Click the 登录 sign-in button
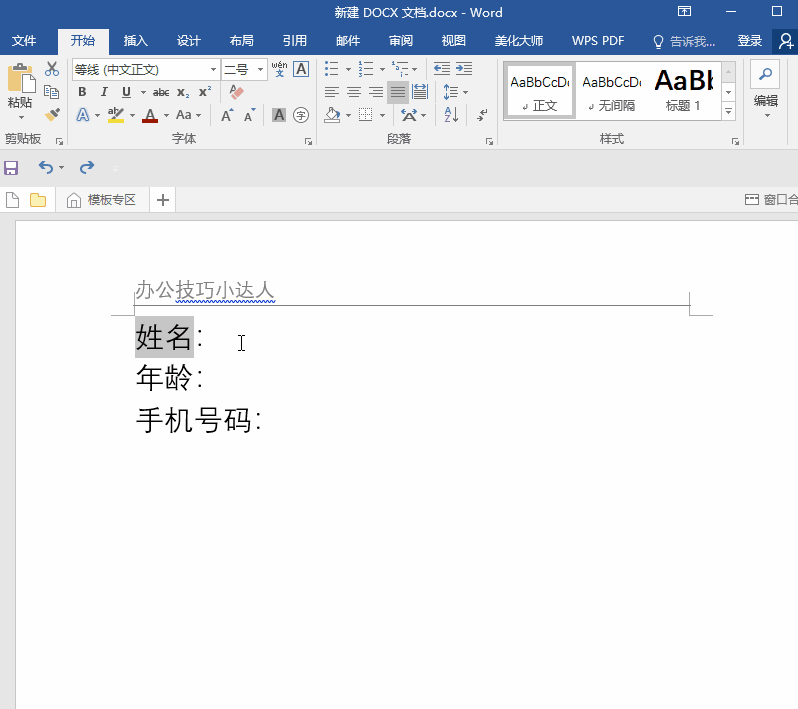Viewport: 798px width, 709px height. point(750,41)
